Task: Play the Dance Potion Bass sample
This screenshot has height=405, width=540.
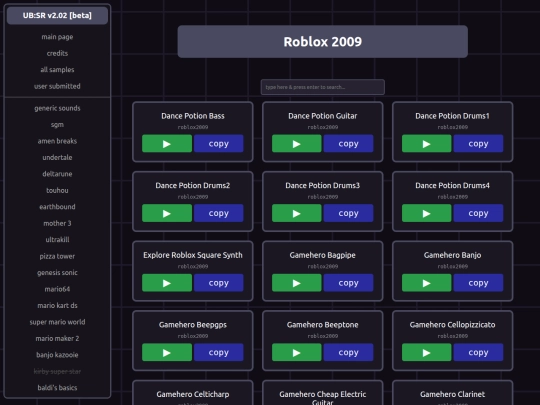Action: 167,144
